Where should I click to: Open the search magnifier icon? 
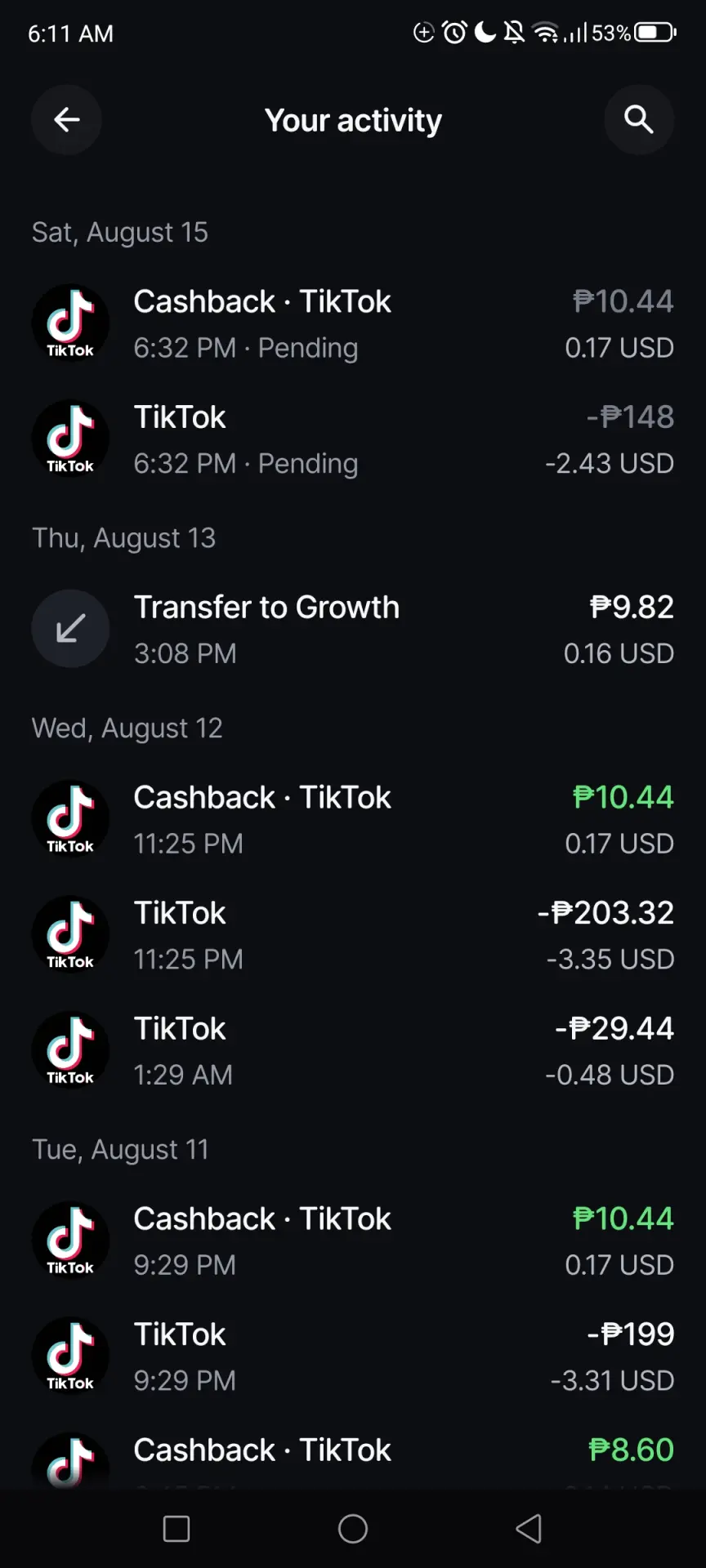pos(639,120)
